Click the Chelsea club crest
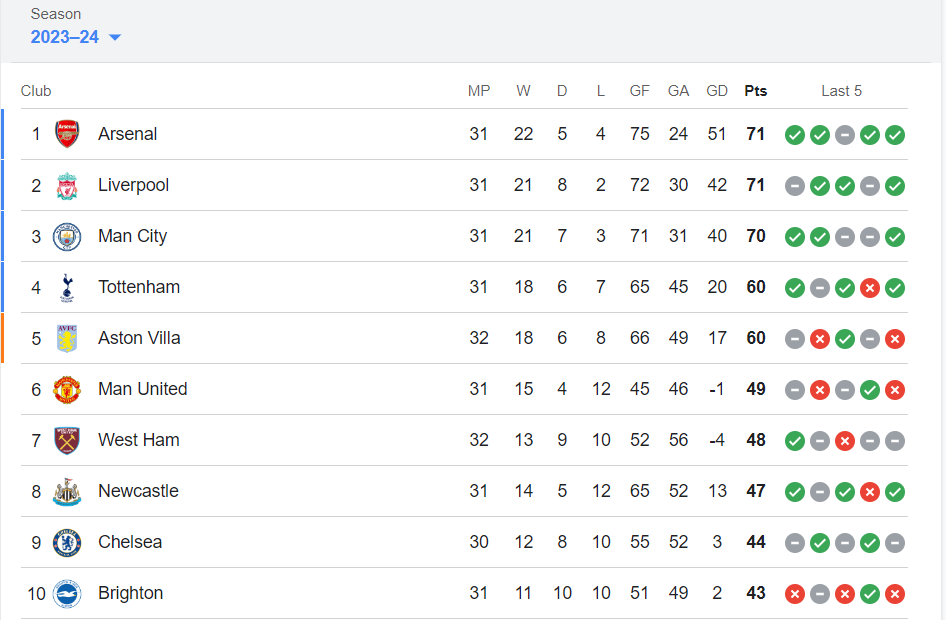This screenshot has width=946, height=620. coord(67,542)
